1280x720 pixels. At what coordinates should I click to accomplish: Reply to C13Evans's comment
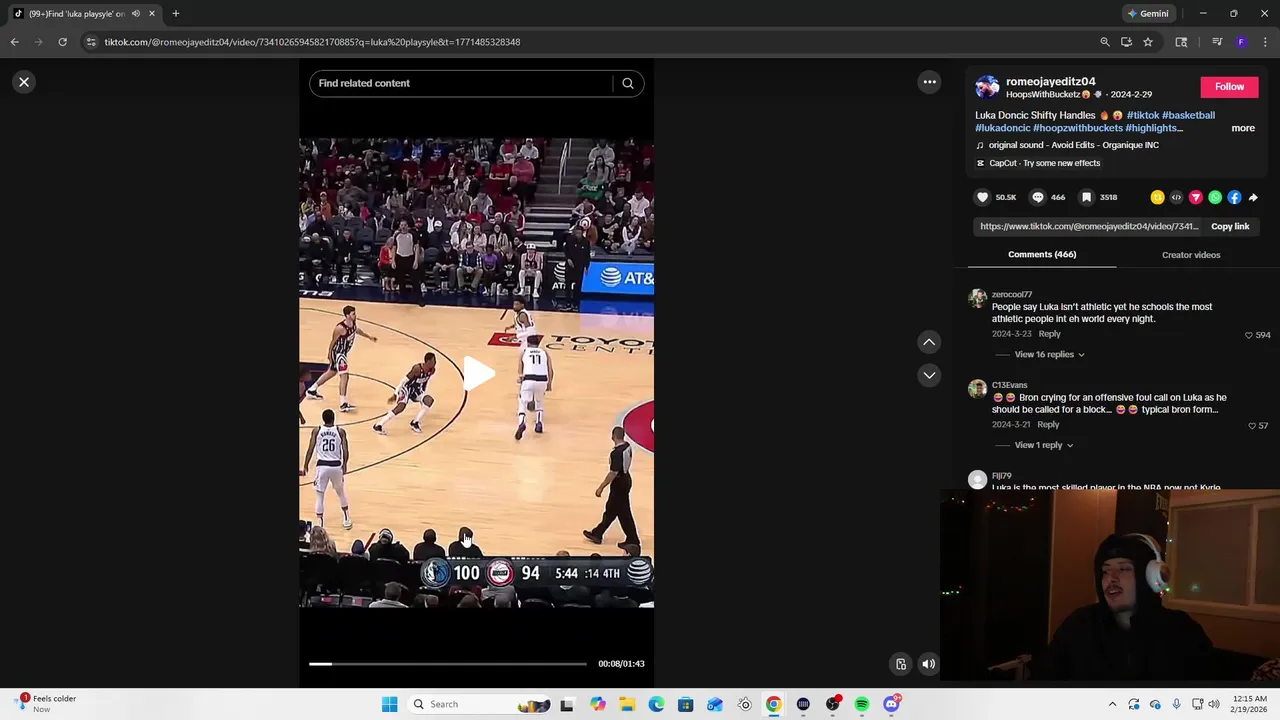1047,424
